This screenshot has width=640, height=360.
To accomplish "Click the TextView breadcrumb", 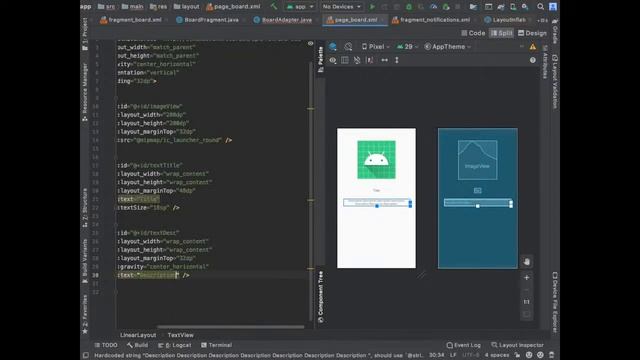I will point(180,335).
